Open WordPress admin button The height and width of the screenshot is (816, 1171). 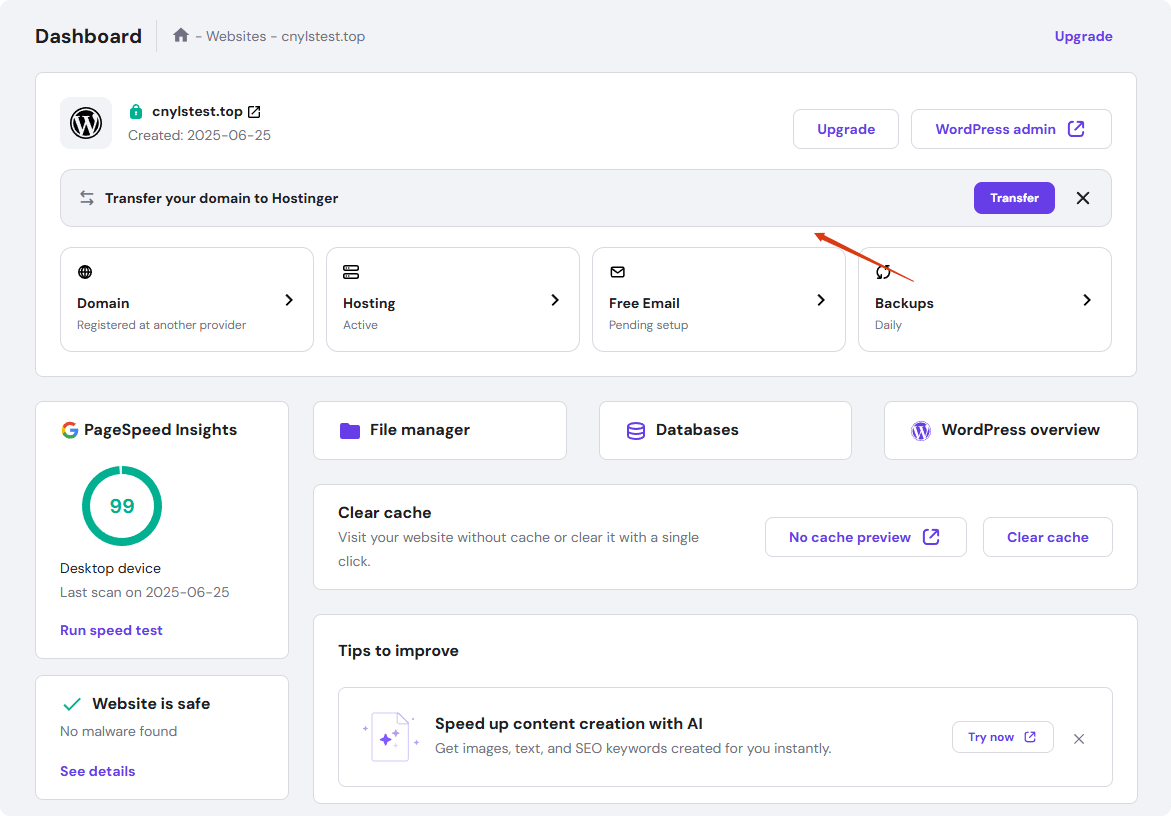click(1010, 129)
